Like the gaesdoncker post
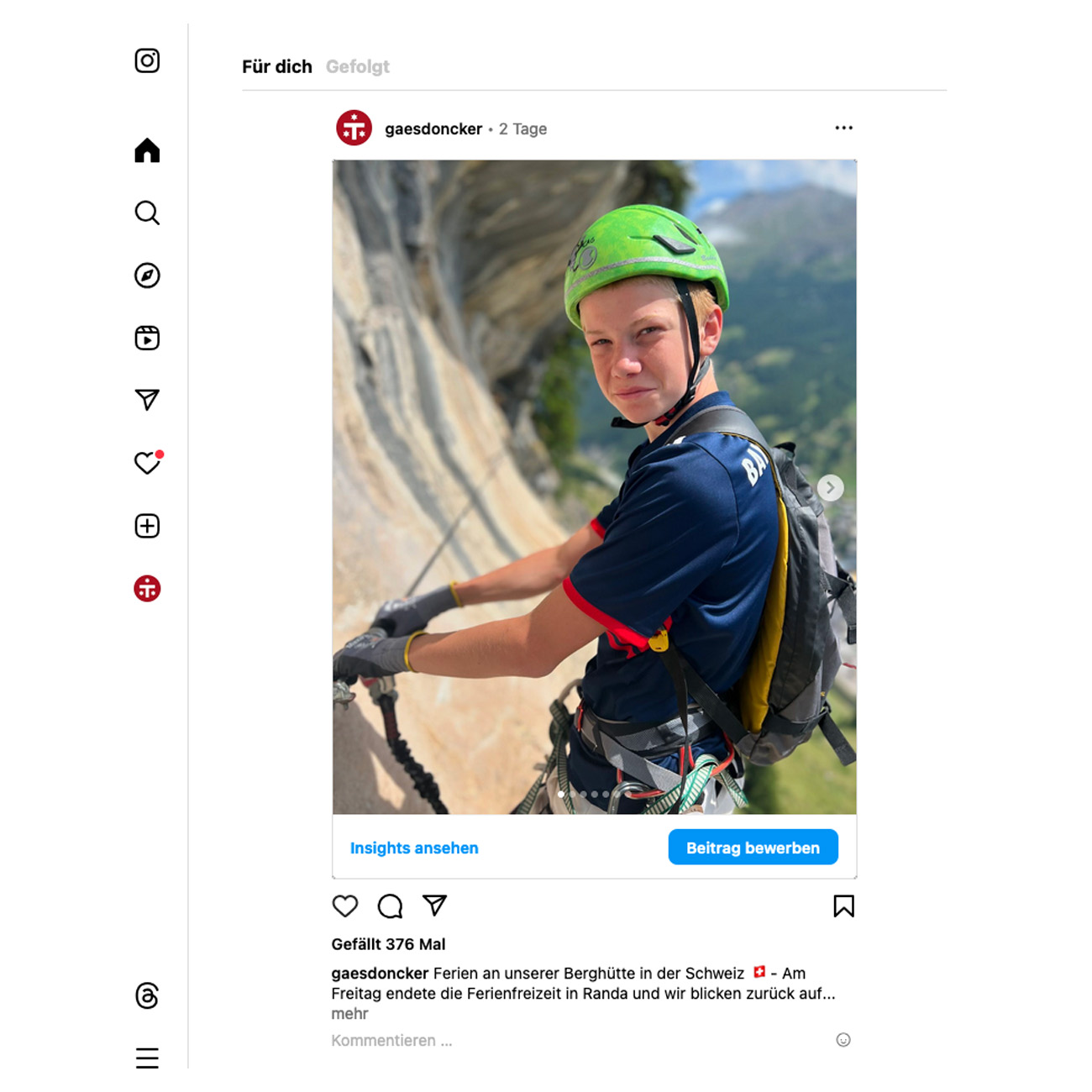 click(x=345, y=906)
